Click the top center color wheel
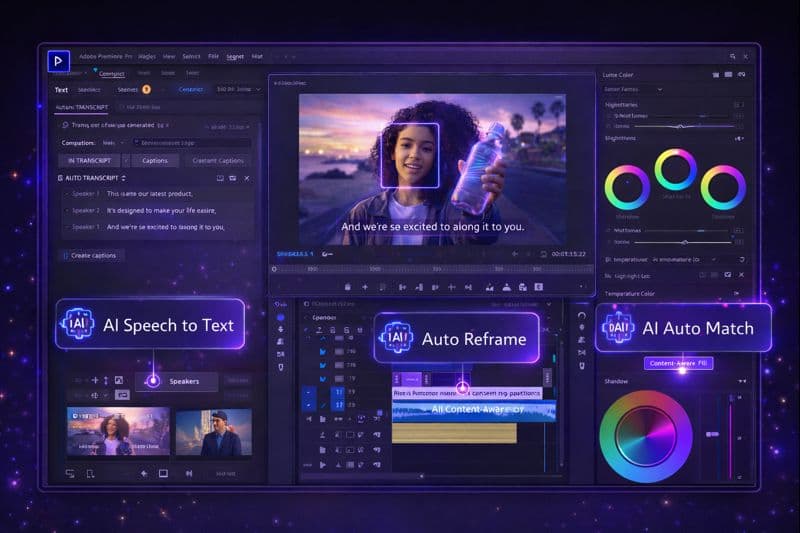800x533 pixels. point(676,170)
